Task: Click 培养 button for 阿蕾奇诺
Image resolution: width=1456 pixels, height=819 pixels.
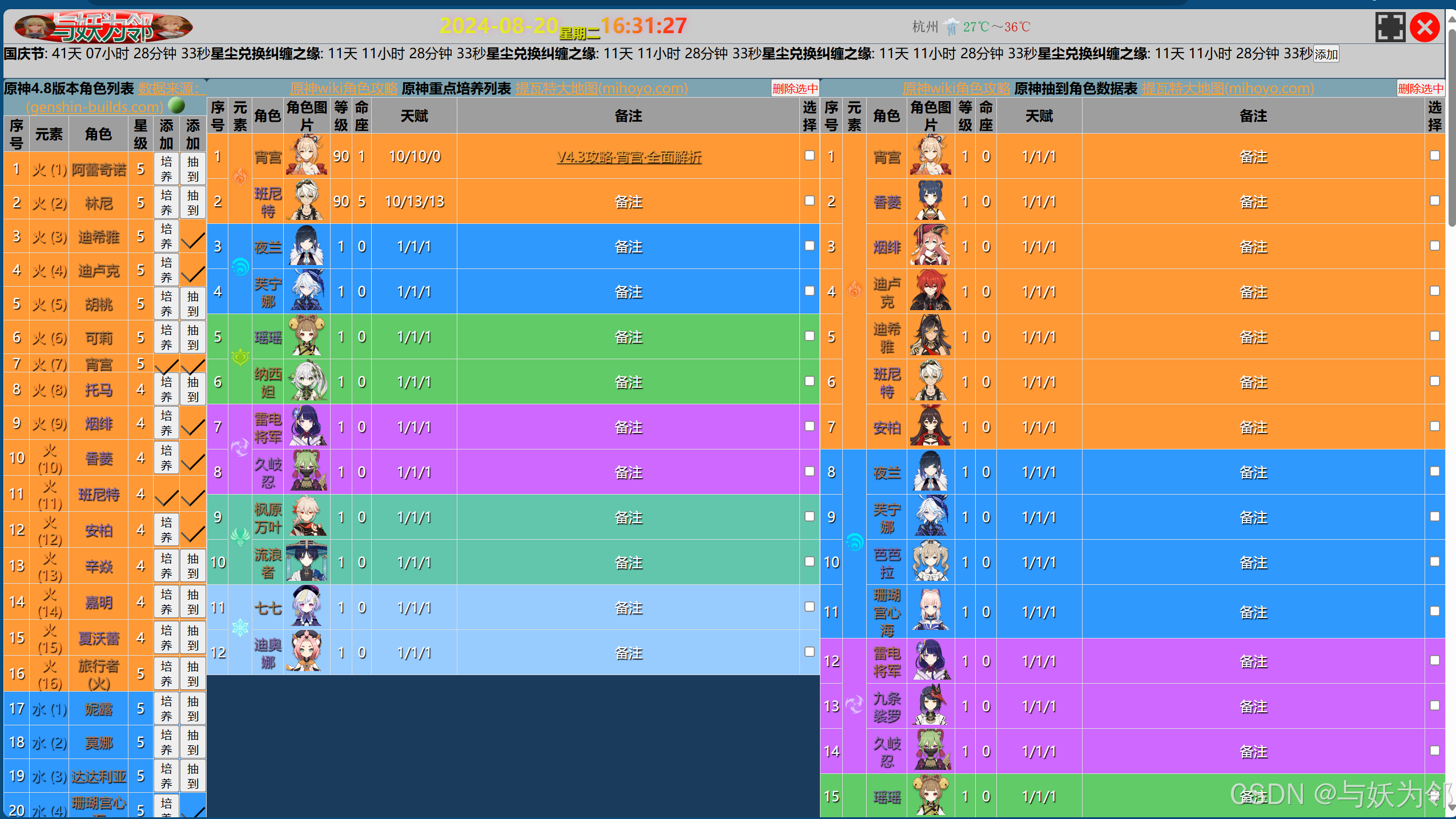Action: [x=166, y=168]
